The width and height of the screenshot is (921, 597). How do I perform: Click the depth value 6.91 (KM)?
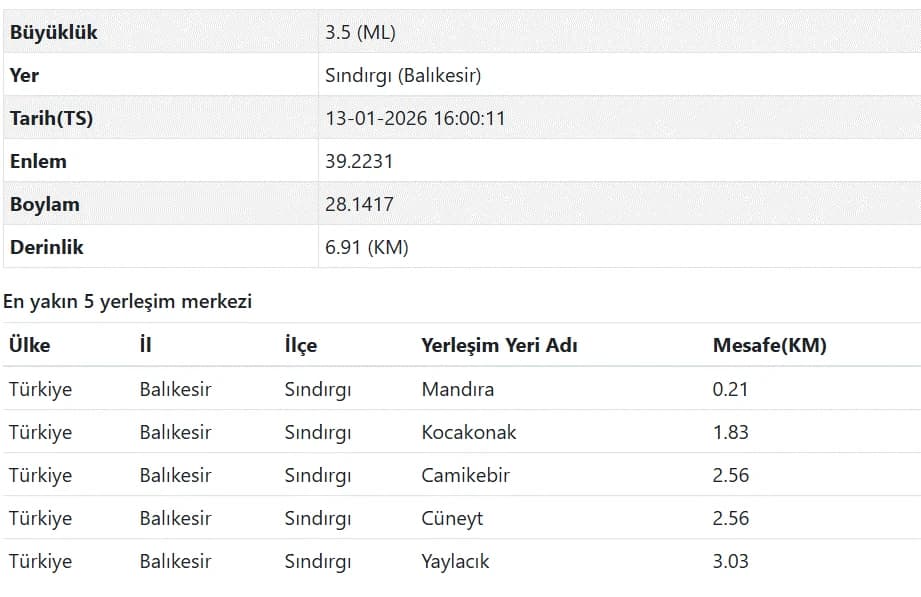coord(367,247)
